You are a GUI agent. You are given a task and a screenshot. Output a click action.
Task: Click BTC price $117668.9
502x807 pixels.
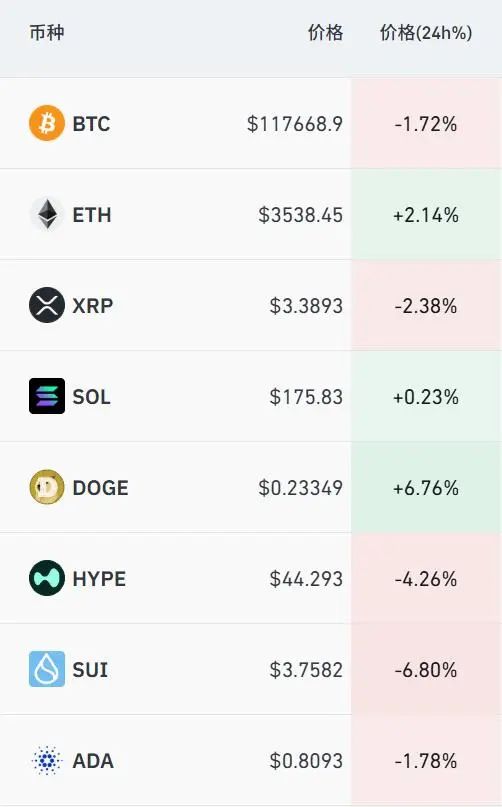point(295,124)
